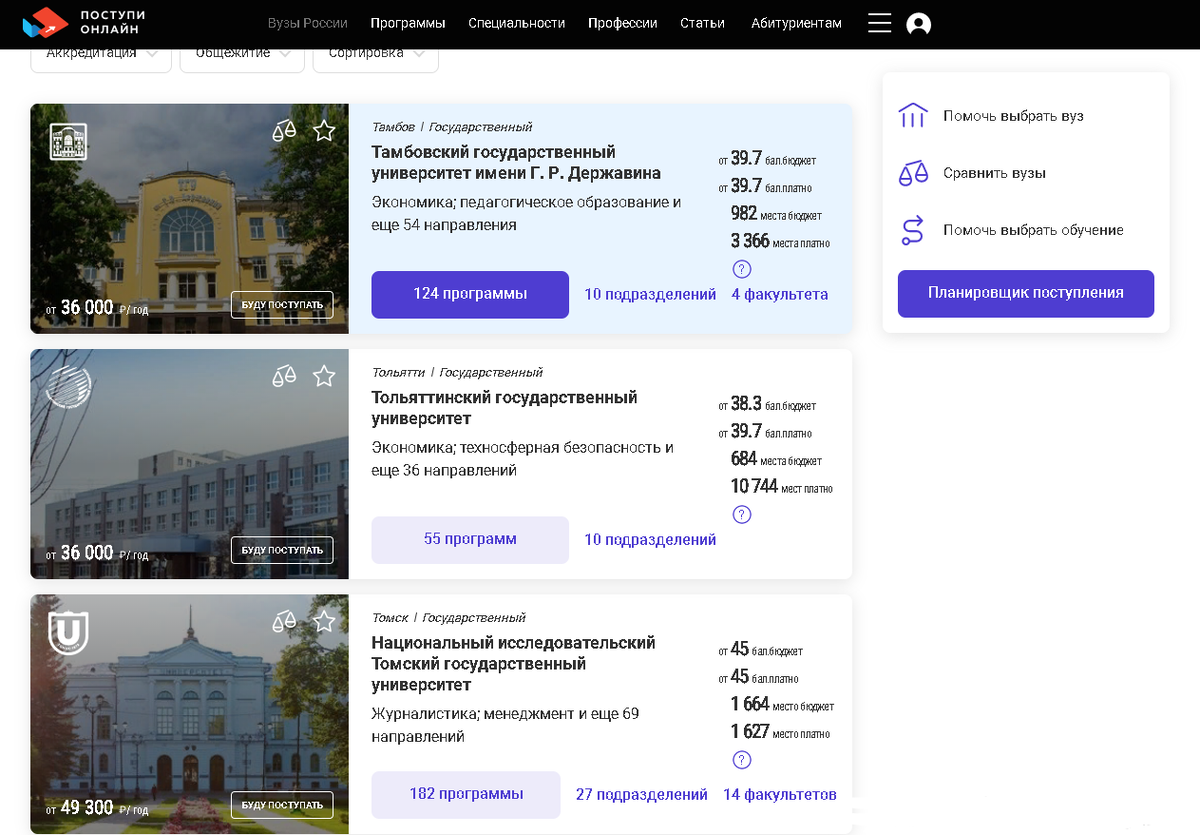Click the 182 программы button
Screen dimensions: 1200x835
click(x=466, y=795)
